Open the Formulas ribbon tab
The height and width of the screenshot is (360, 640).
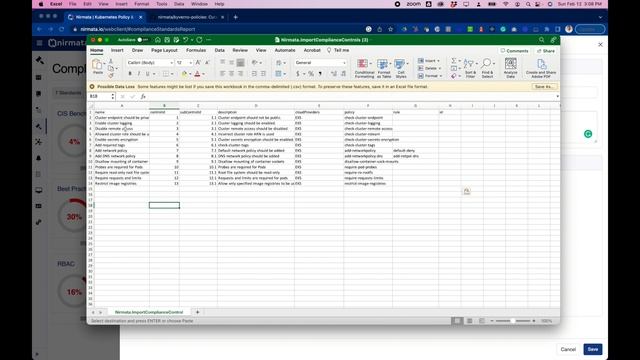(x=196, y=50)
